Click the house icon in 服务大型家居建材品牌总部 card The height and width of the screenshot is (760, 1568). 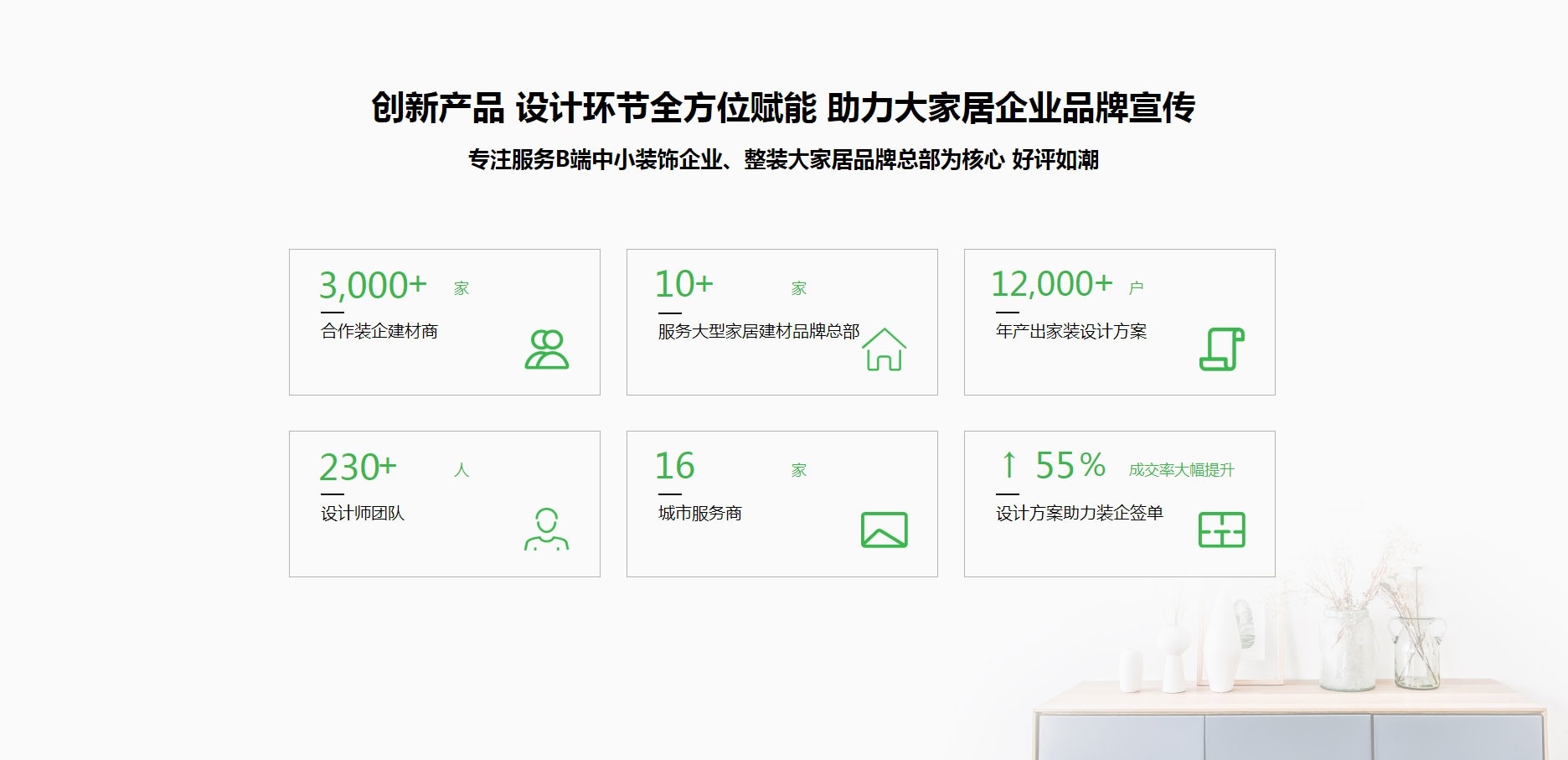tap(885, 349)
